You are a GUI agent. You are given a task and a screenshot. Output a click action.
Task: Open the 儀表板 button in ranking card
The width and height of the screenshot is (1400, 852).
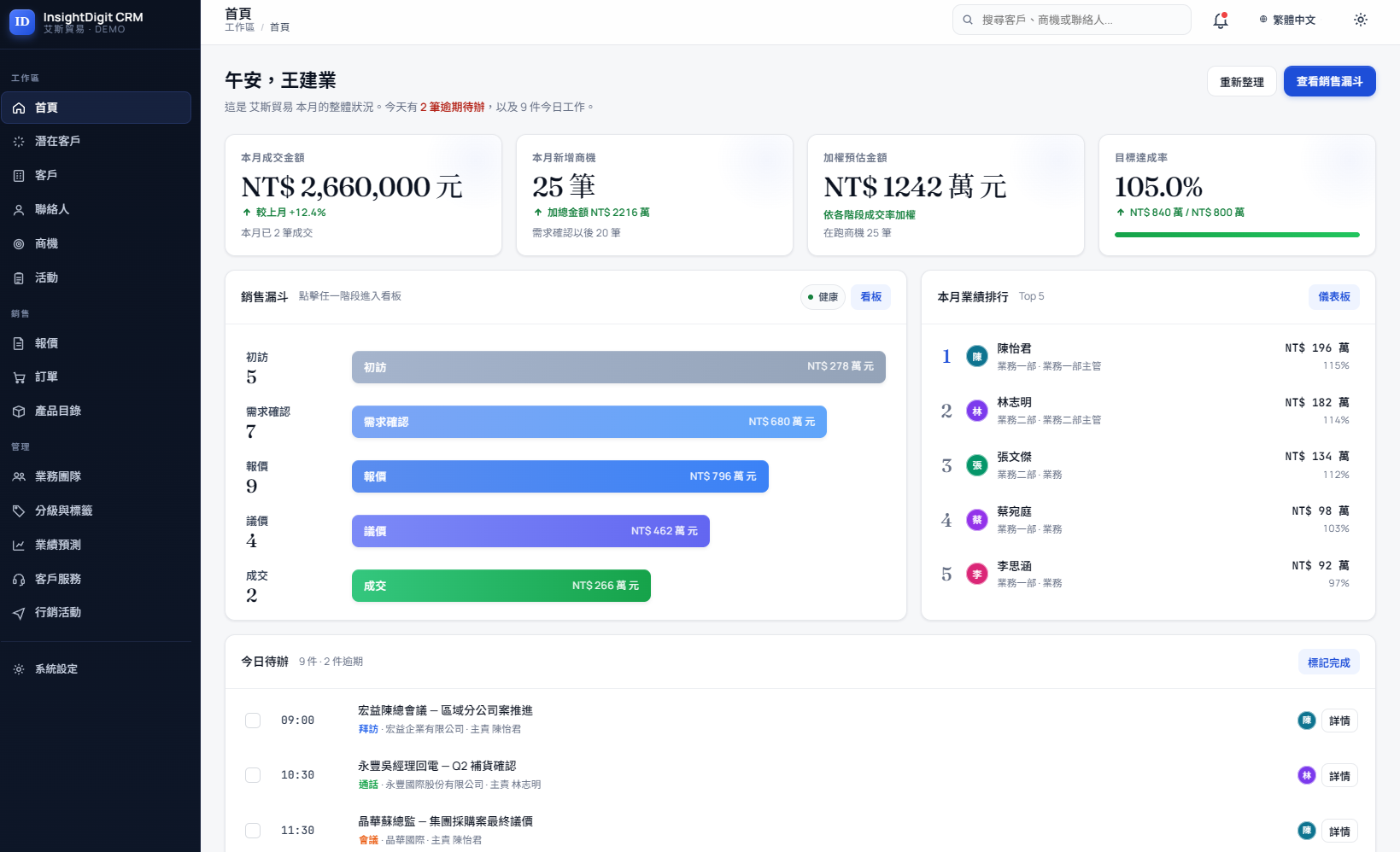1334,297
